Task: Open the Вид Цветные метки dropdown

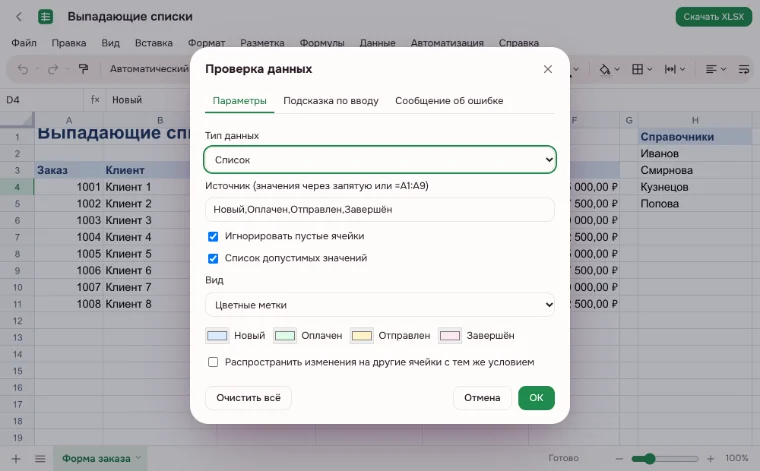Action: (380, 305)
